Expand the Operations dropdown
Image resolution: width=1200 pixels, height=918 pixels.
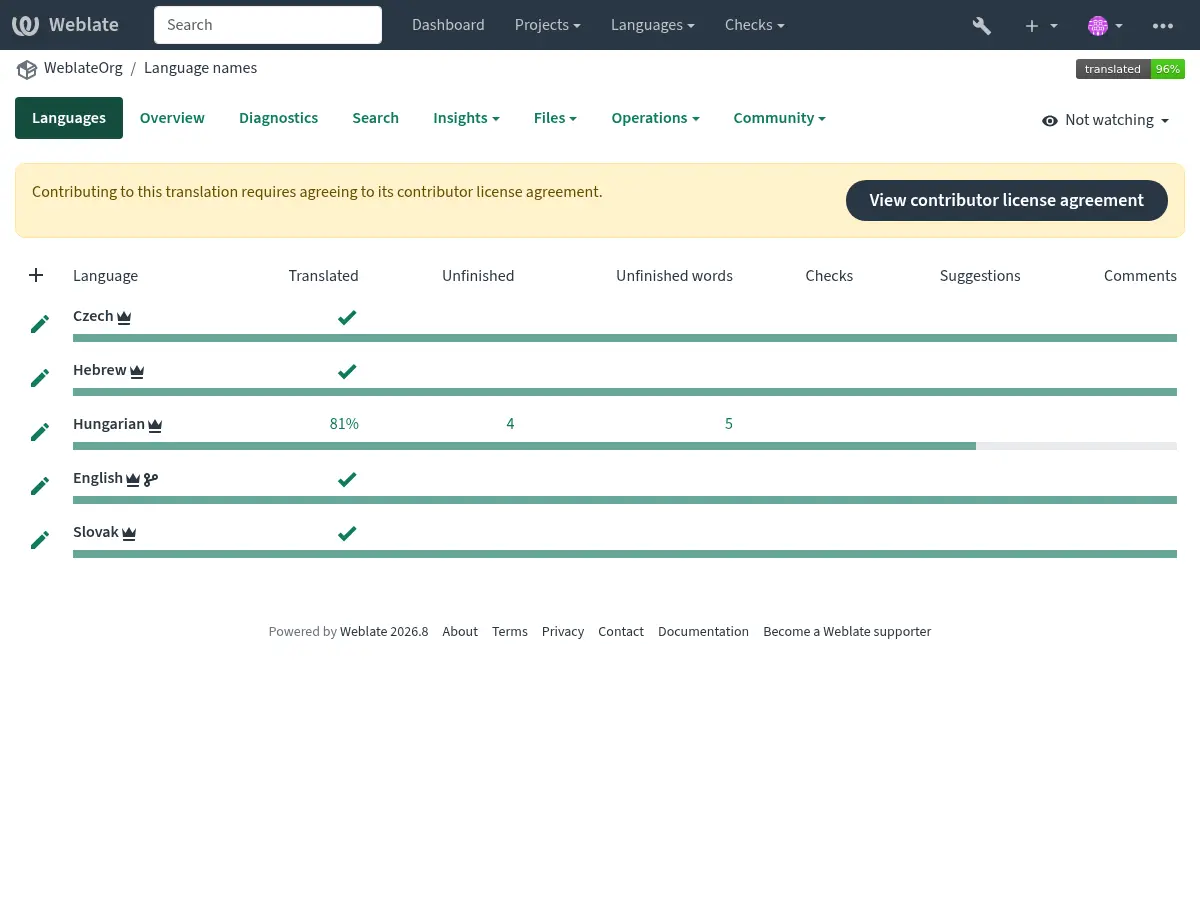coord(655,118)
